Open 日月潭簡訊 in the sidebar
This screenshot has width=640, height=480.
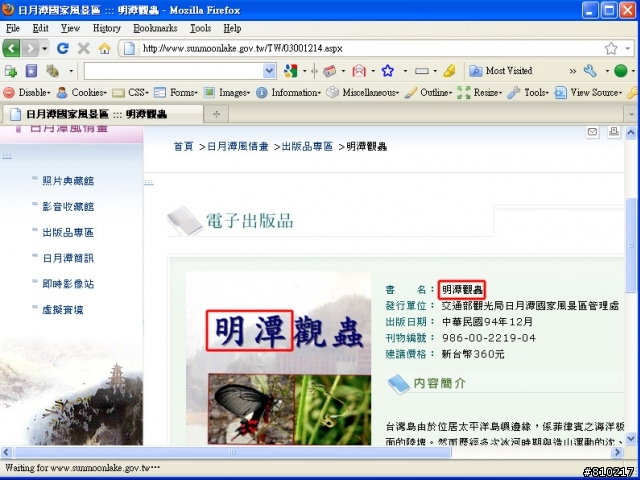[x=68, y=258]
